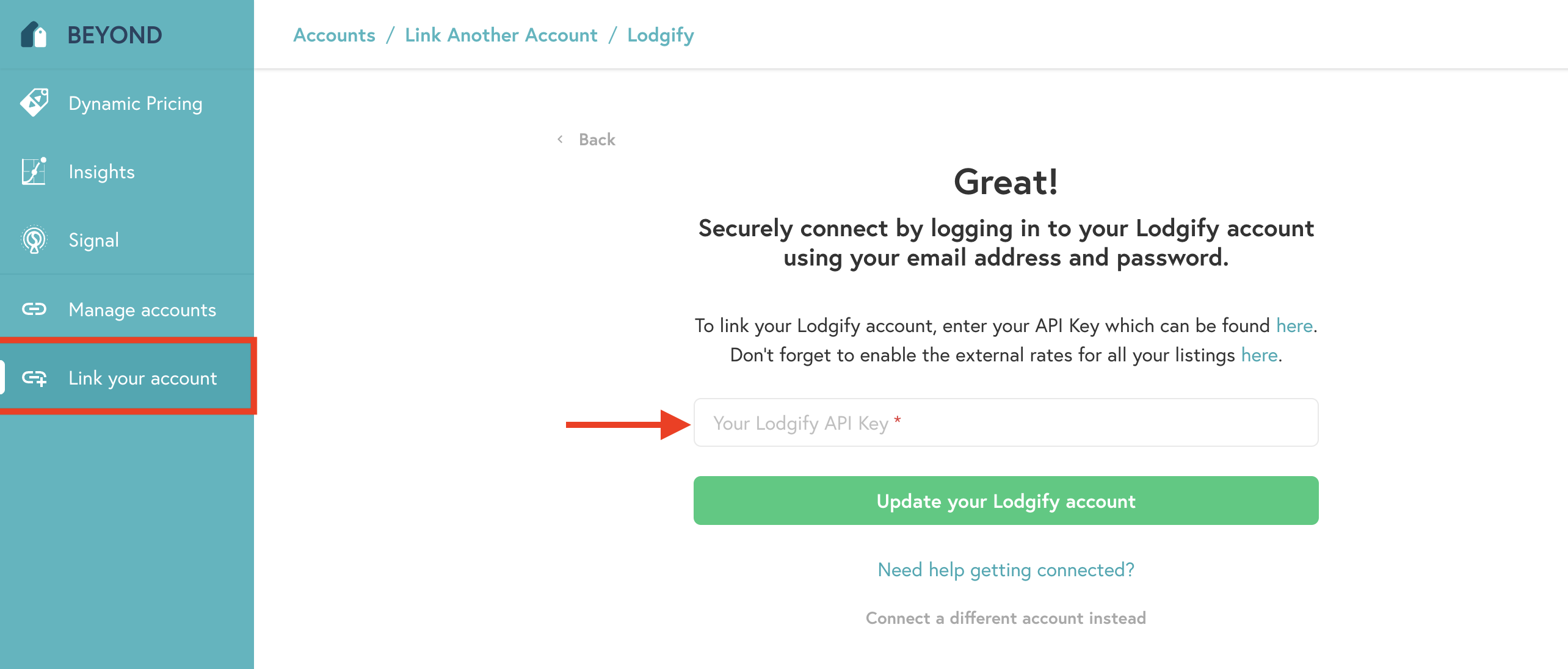Click the Beyond house logo icon

pyautogui.click(x=34, y=35)
